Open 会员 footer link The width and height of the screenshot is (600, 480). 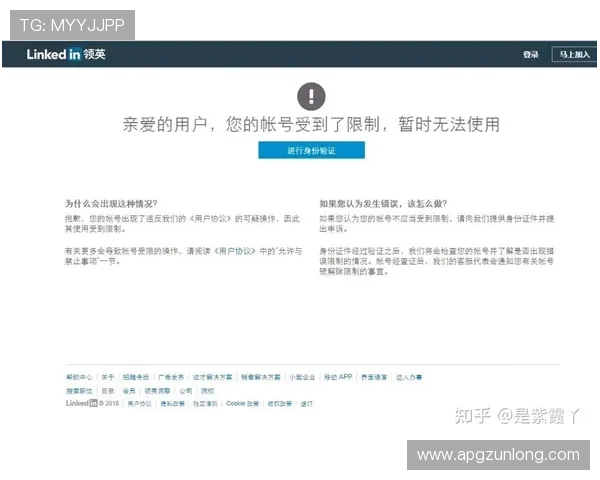coord(129,391)
